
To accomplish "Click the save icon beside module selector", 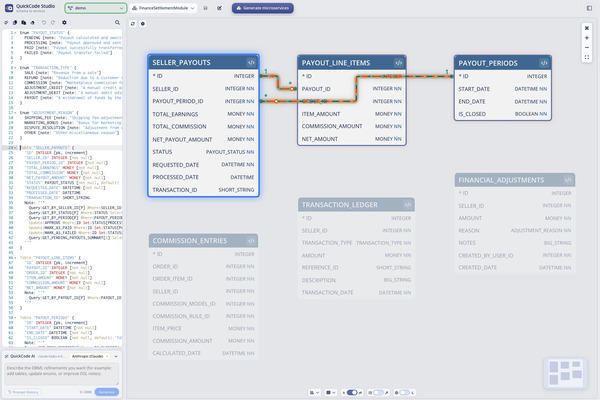I will [x=205, y=8].
